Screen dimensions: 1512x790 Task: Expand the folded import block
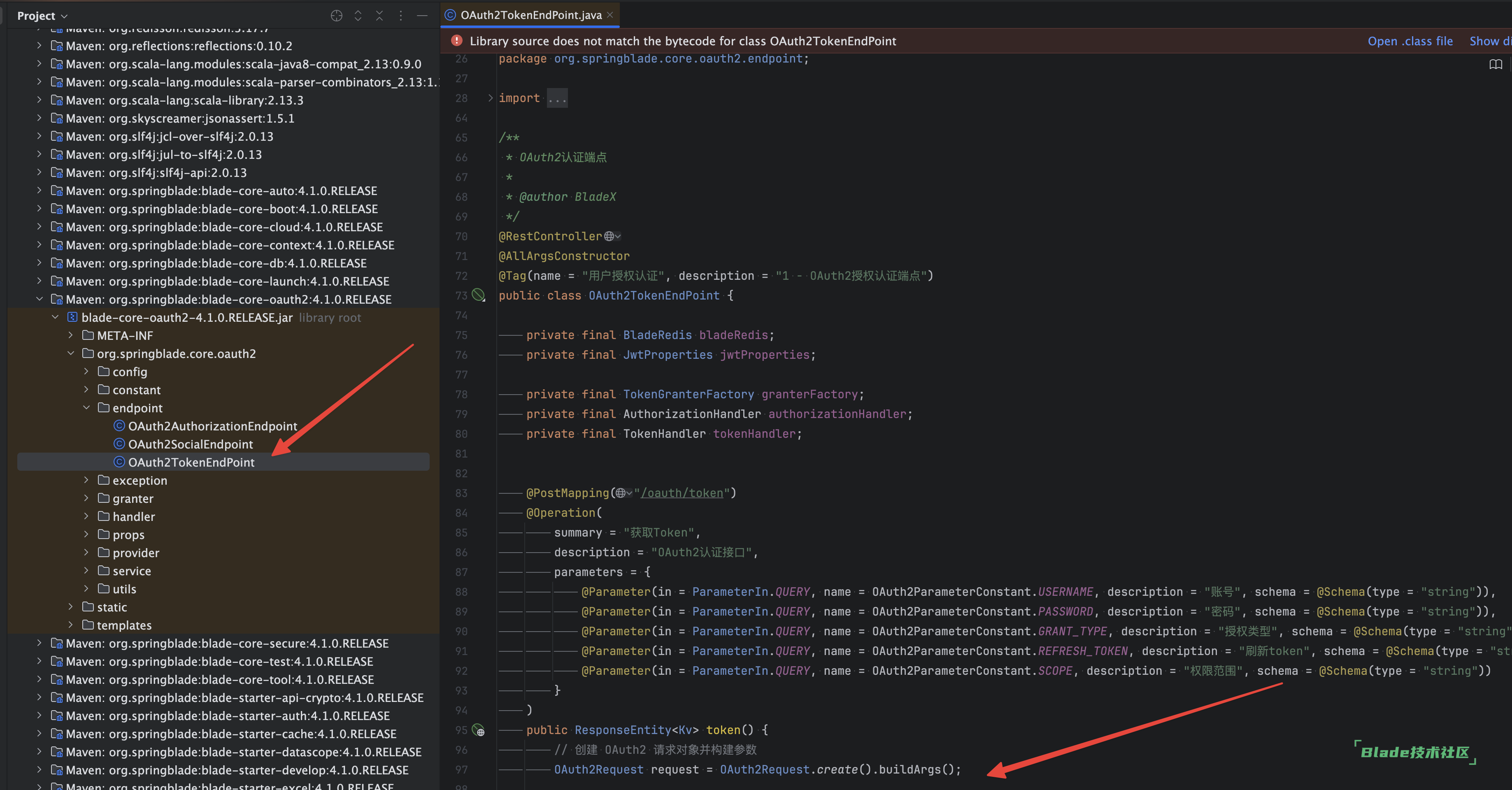coord(490,98)
